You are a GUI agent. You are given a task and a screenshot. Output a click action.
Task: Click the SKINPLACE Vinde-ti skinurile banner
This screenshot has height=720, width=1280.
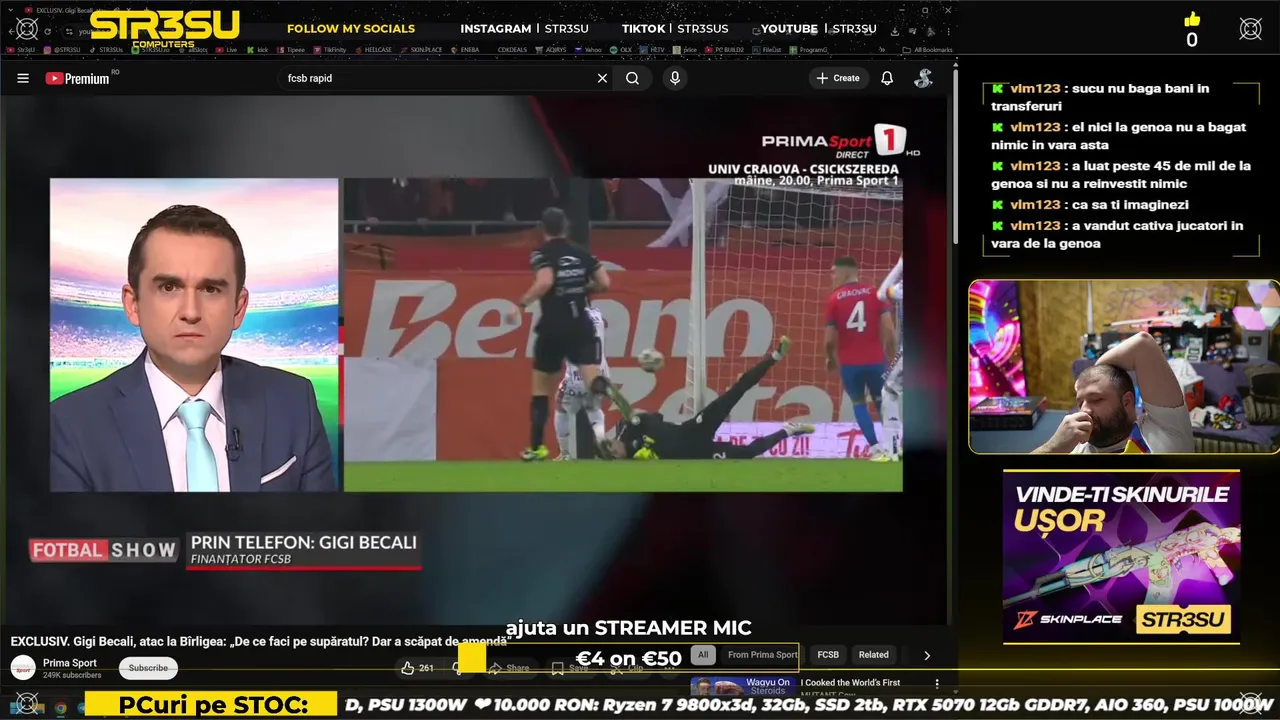(1121, 557)
